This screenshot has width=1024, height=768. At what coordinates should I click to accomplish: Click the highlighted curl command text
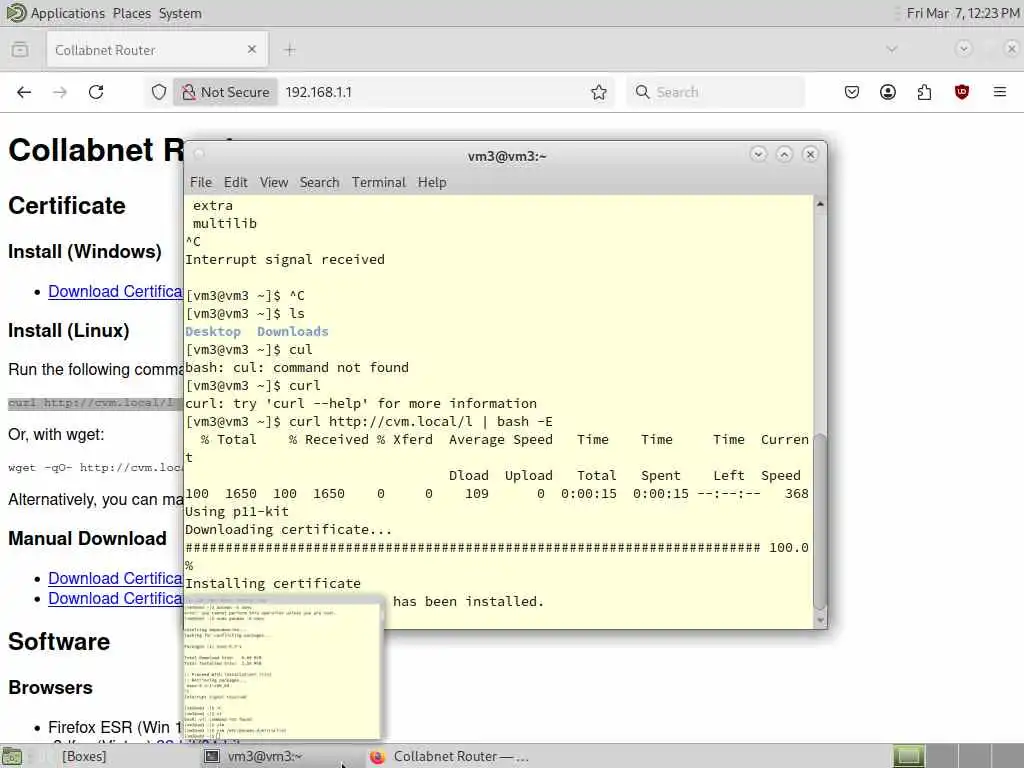point(95,402)
